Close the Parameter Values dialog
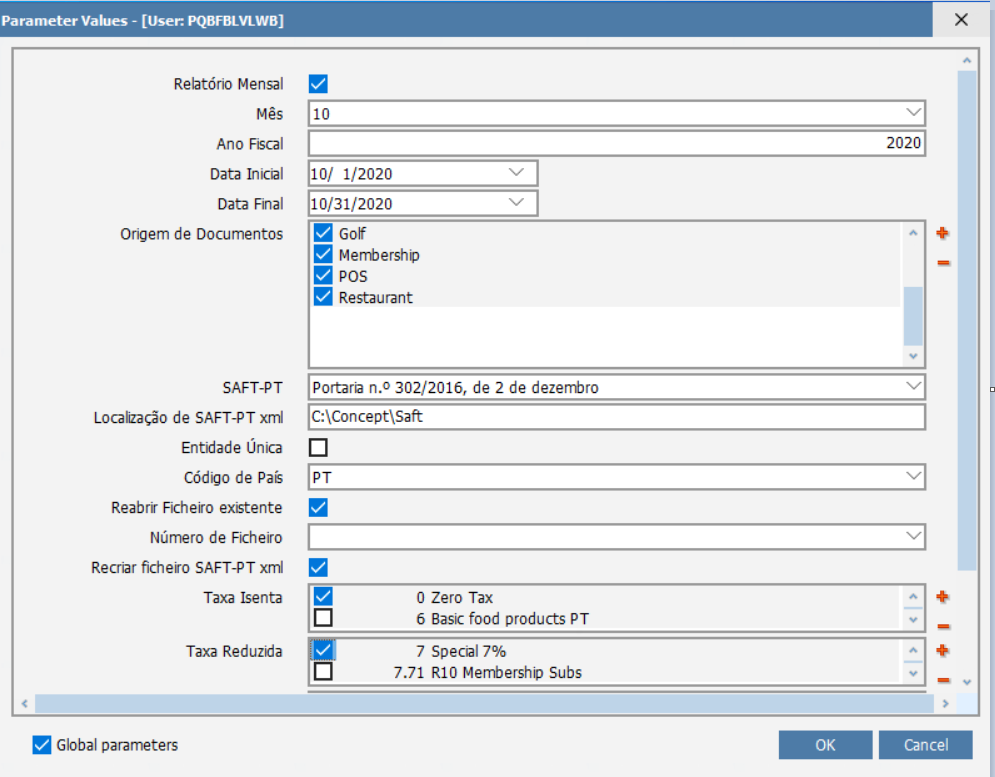 [x=961, y=20]
